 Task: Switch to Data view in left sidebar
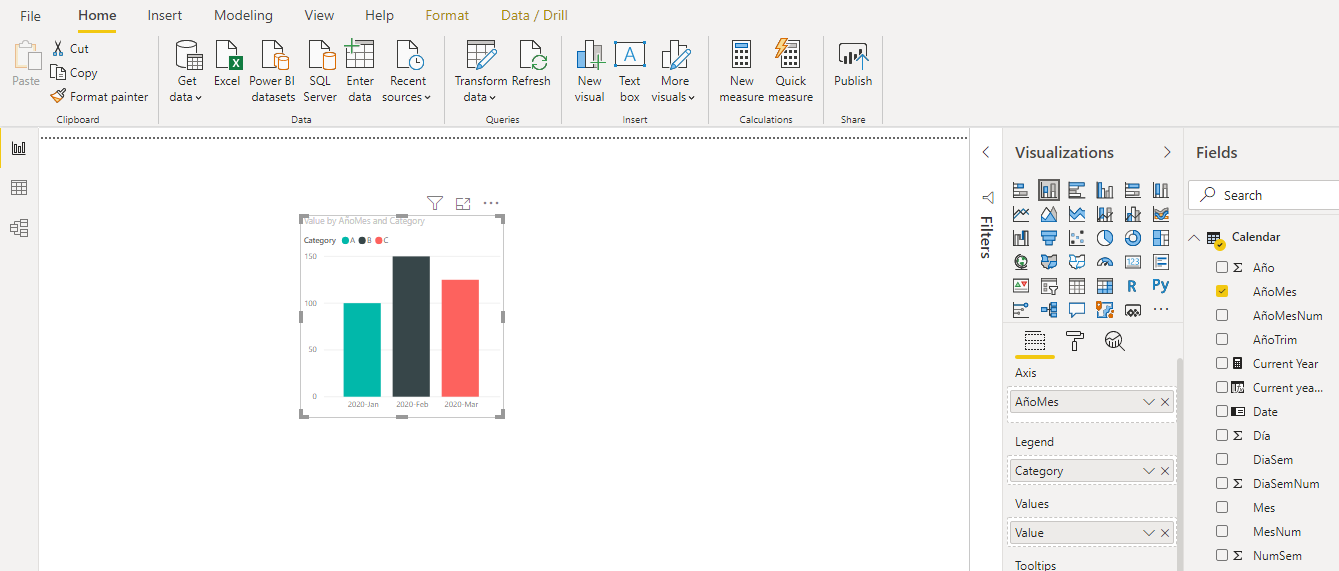click(19, 188)
